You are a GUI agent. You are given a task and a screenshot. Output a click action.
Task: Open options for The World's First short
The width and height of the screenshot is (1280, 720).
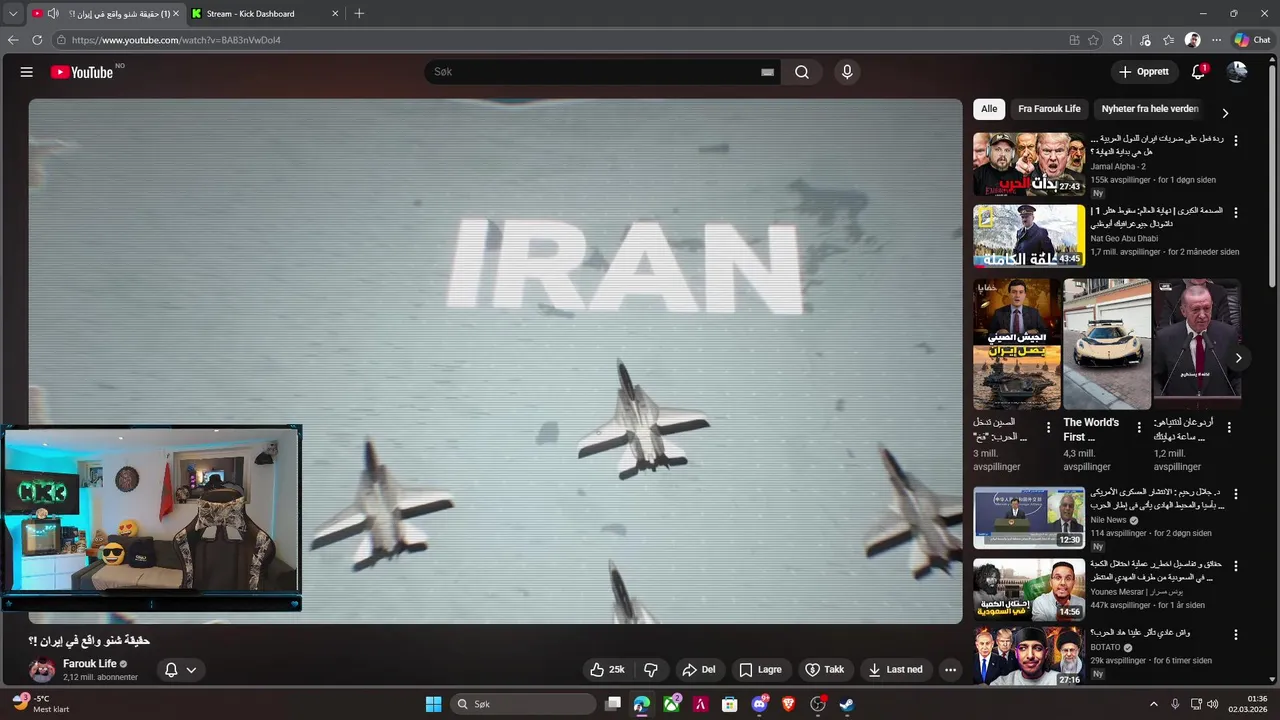tap(1138, 427)
